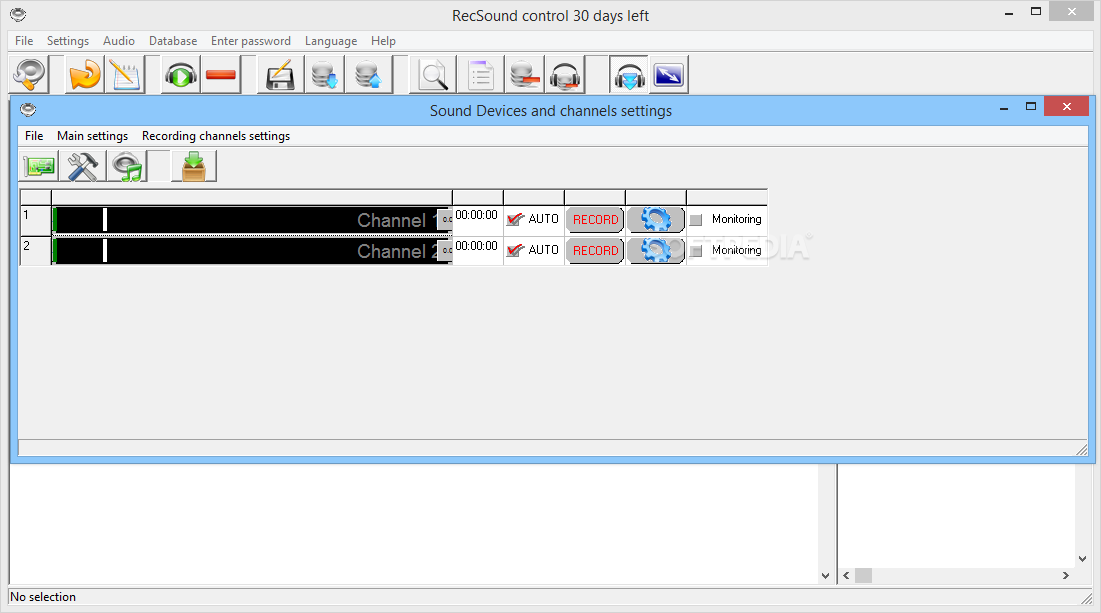Open the Main settings menu
1101x613 pixels.
point(93,136)
